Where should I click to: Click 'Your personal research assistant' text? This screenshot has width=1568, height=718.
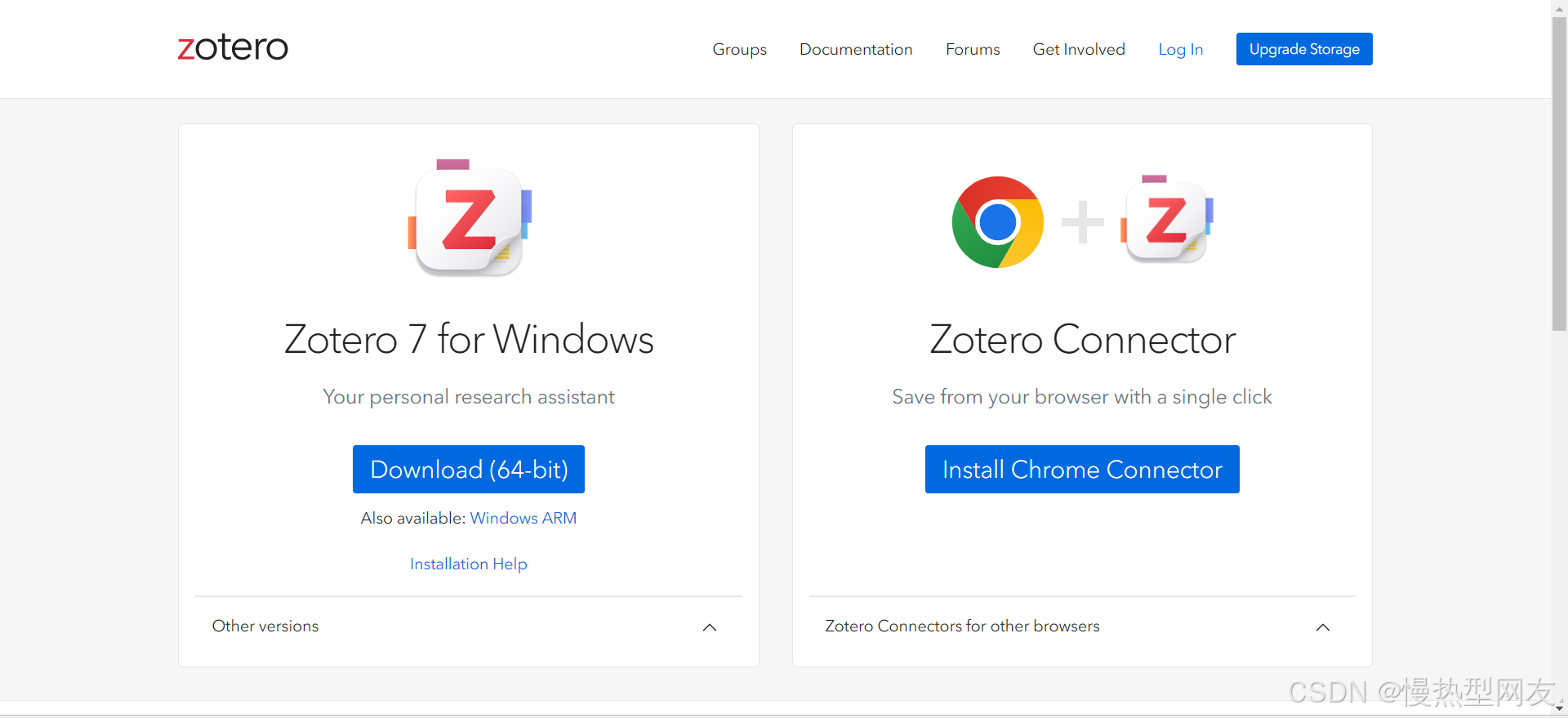click(x=469, y=397)
